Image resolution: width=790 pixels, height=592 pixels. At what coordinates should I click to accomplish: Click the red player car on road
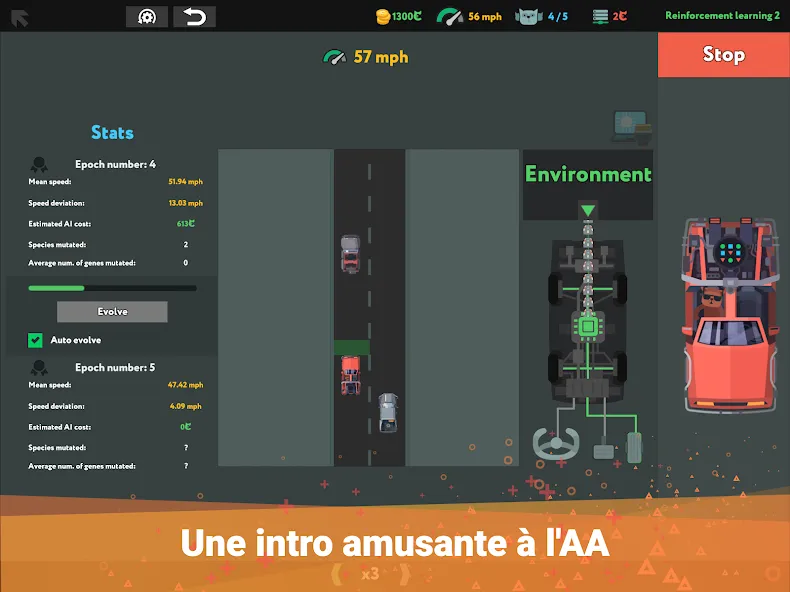coord(350,375)
